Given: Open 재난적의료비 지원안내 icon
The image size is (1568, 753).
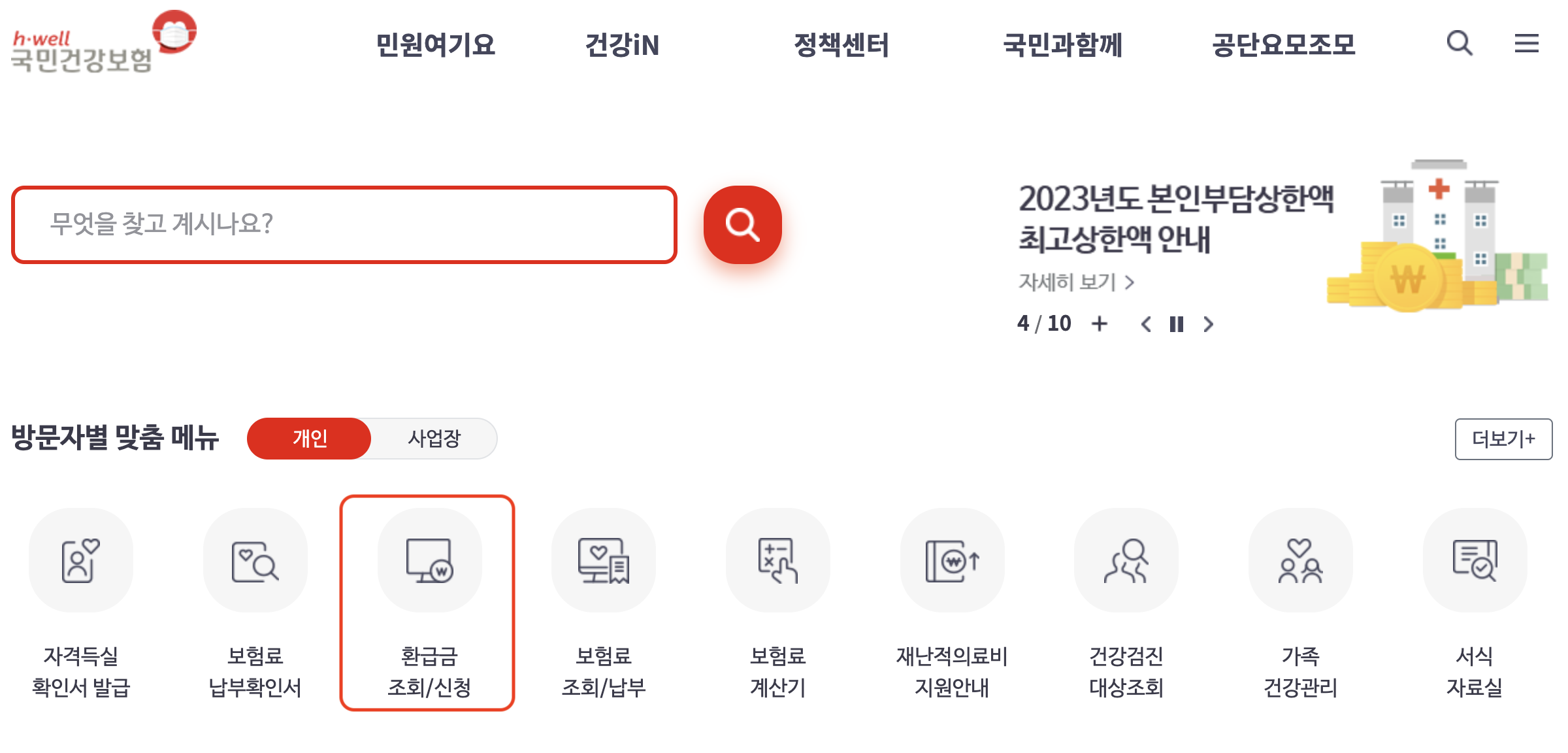Looking at the screenshot, I should [952, 561].
